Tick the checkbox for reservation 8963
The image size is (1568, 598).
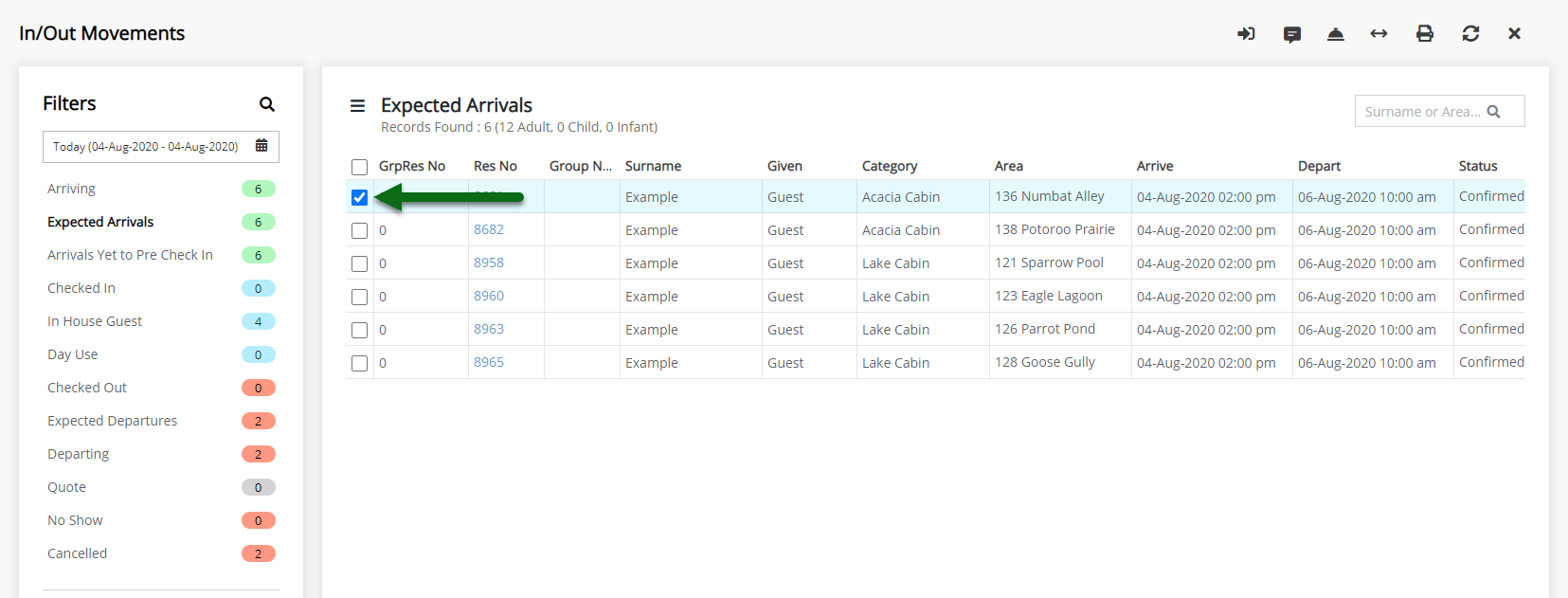coord(359,330)
